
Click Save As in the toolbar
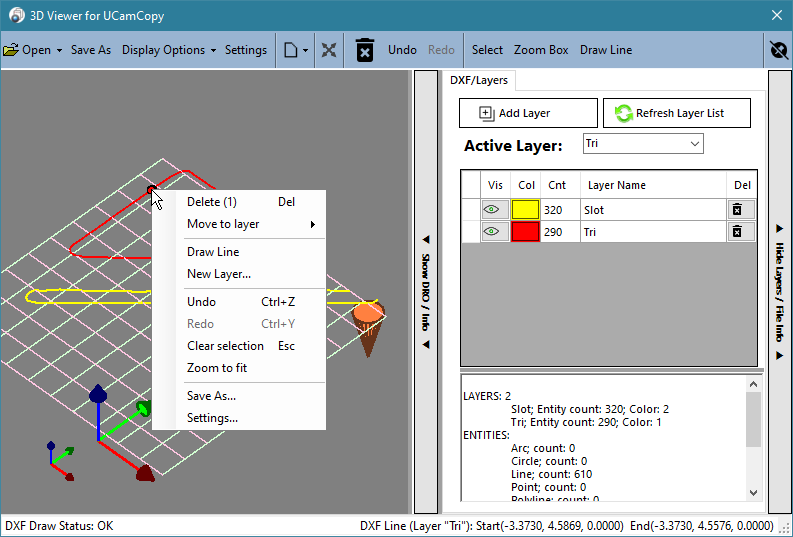91,50
